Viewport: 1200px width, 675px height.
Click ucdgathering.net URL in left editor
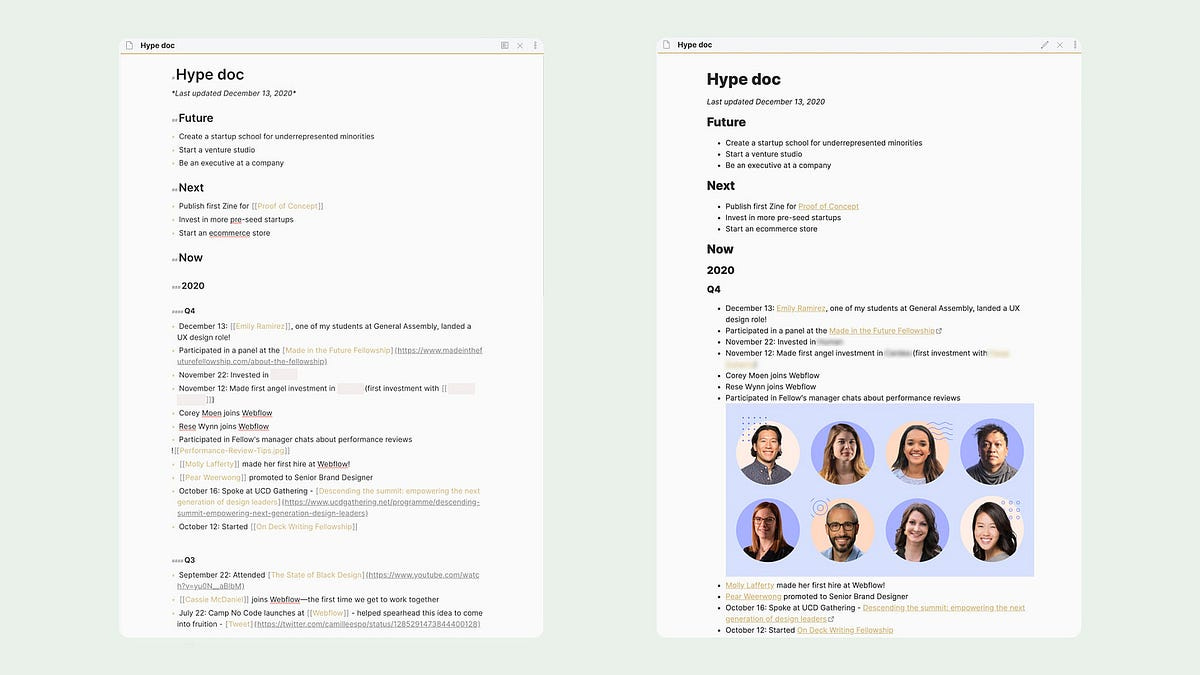(330, 508)
